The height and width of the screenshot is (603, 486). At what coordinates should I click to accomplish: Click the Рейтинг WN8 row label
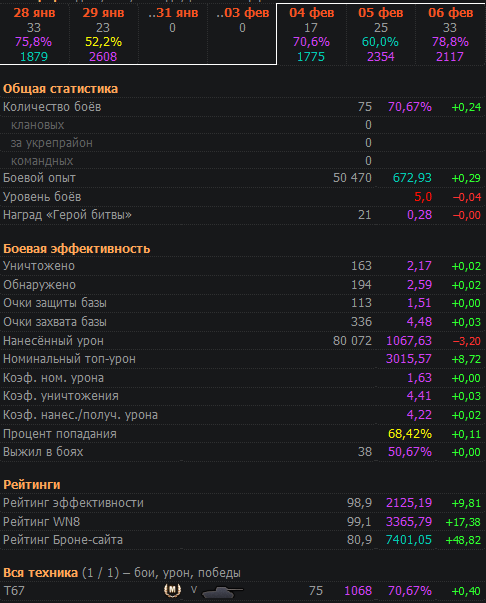coord(42,522)
